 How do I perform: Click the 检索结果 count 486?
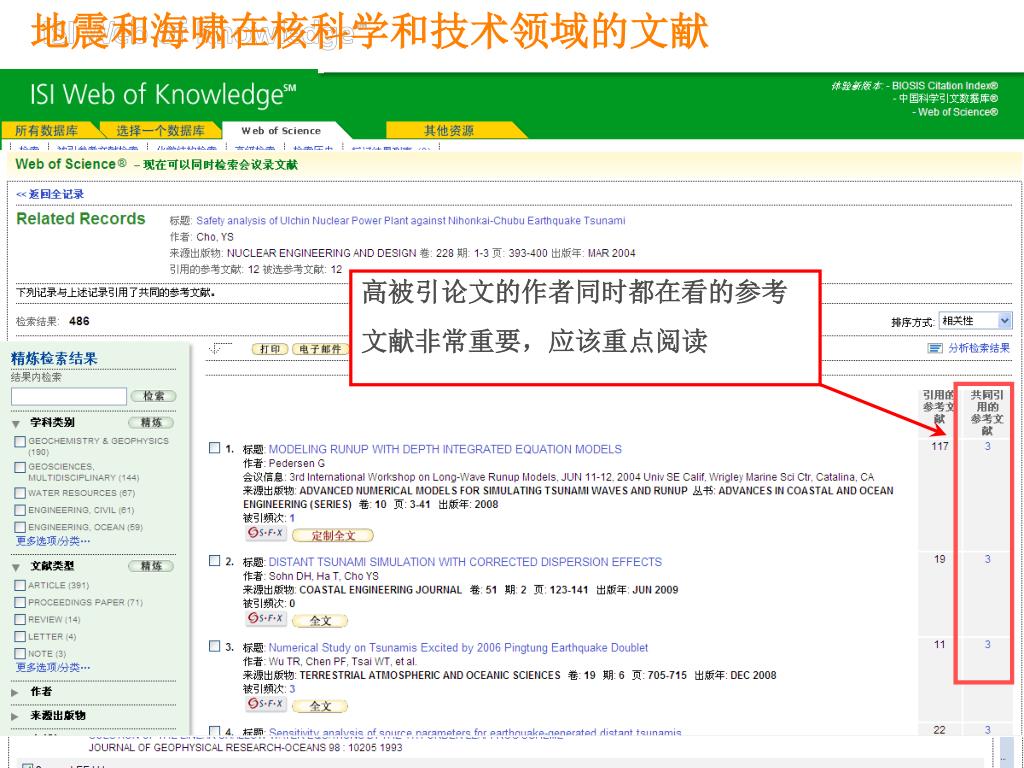coord(79,321)
